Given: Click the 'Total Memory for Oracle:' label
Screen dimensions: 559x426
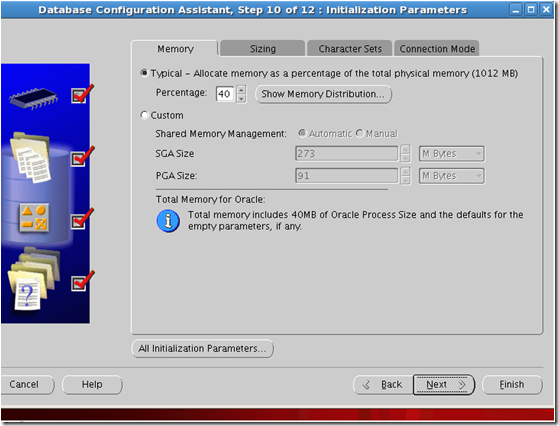Looking at the screenshot, I should (210, 199).
